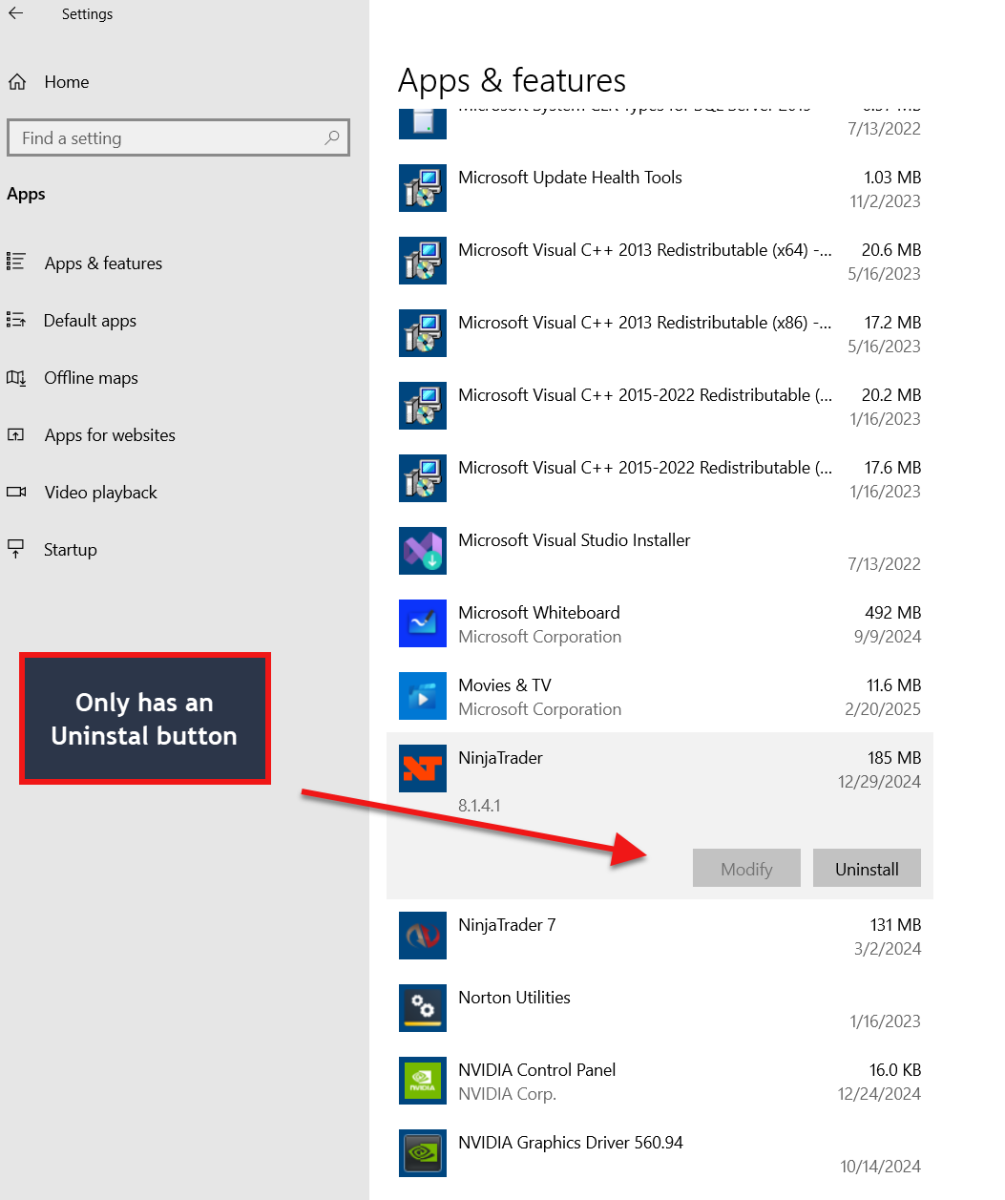Click the Microsoft Whiteboard icon
The width and height of the screenshot is (1005, 1200).
click(422, 623)
